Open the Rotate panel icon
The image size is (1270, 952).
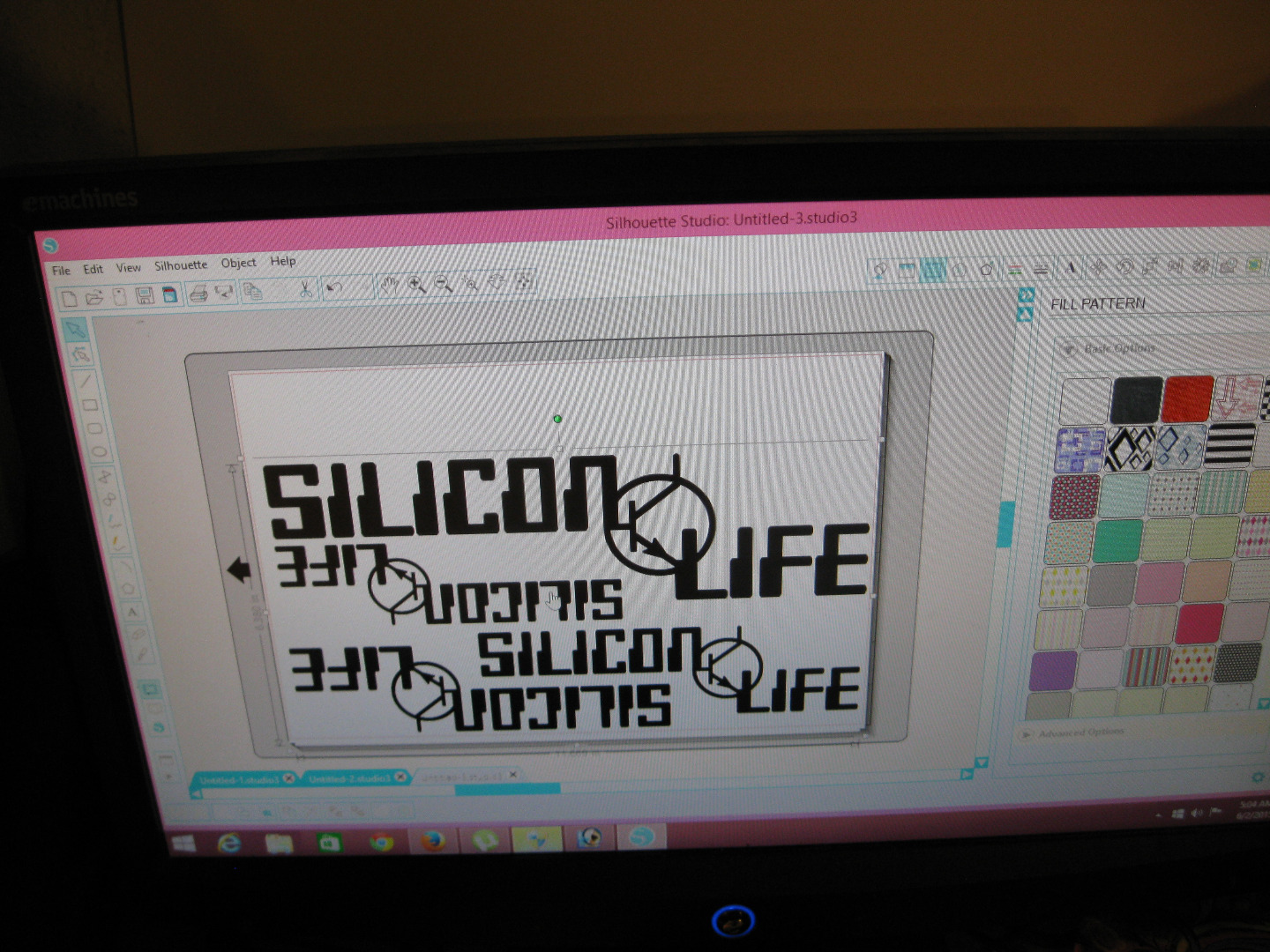pyautogui.click(x=1124, y=266)
